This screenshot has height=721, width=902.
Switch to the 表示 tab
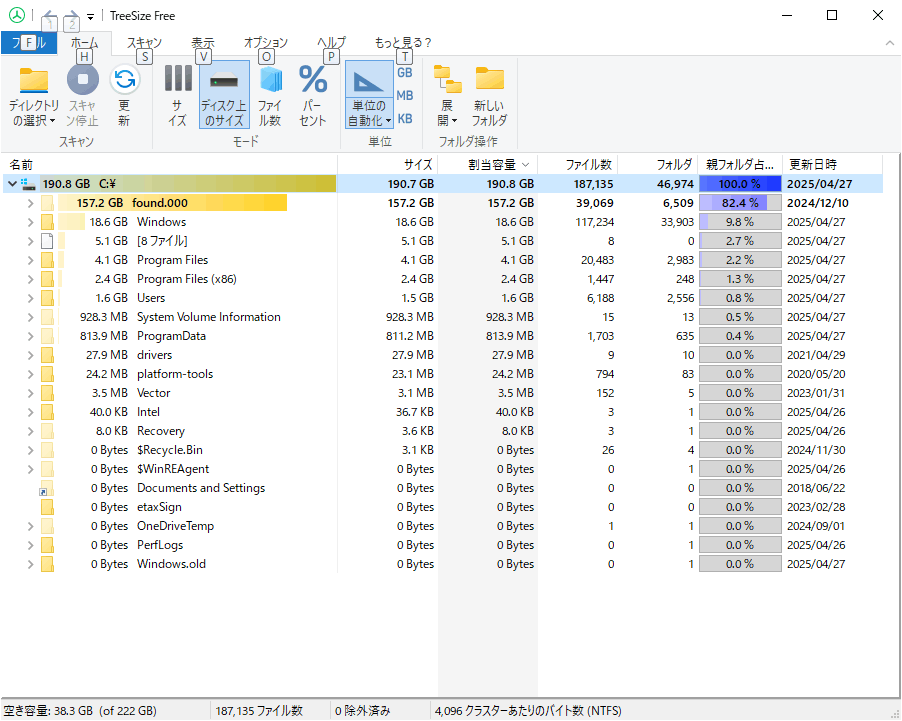tap(202, 43)
